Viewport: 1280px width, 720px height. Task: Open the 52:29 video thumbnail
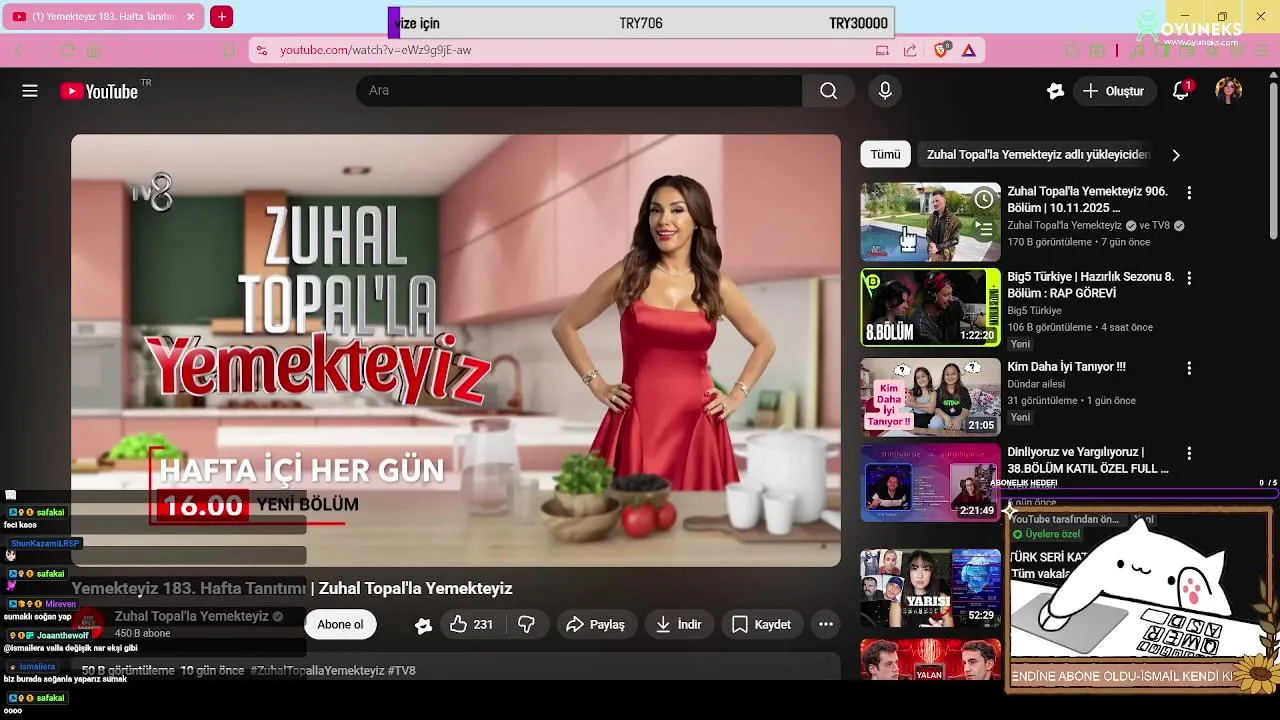coord(930,588)
